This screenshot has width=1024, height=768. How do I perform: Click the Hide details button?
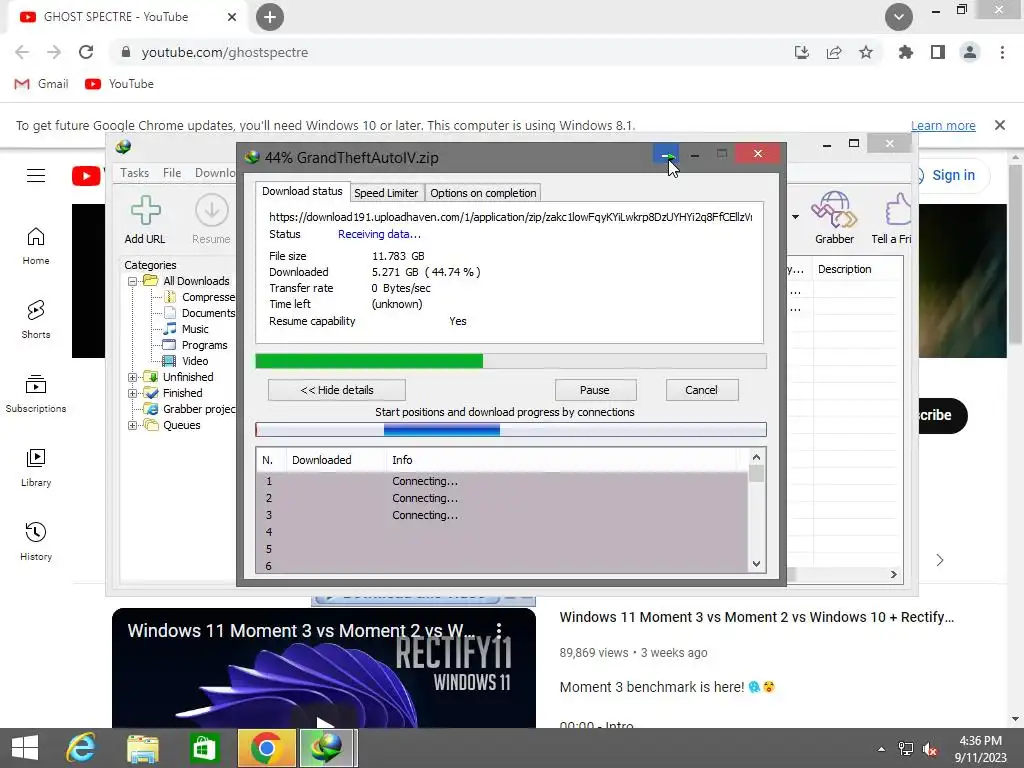337,390
